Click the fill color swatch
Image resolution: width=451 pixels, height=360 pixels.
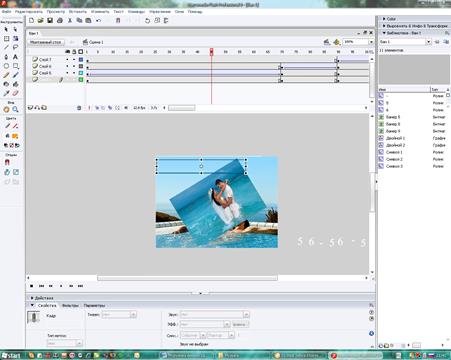(x=15, y=136)
